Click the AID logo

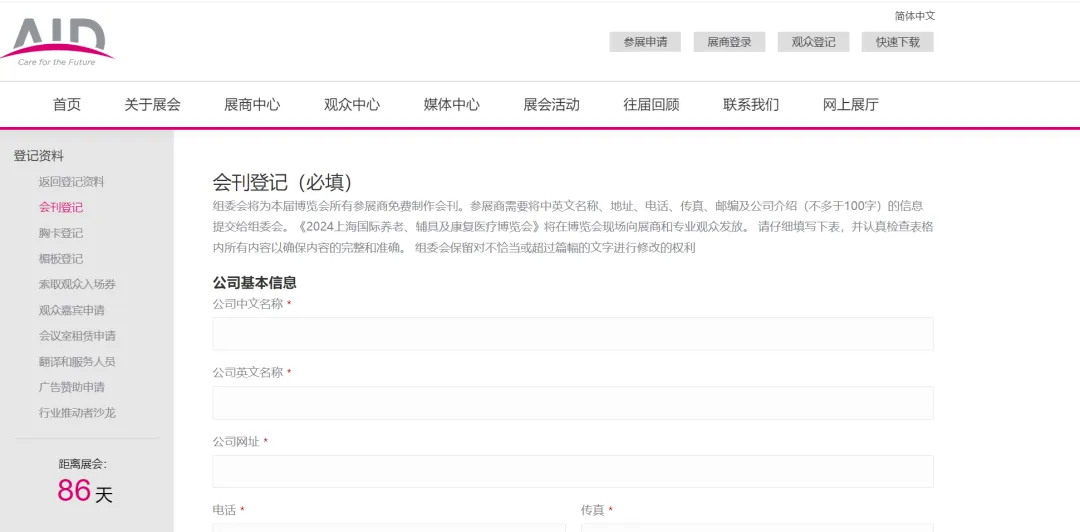[58, 41]
